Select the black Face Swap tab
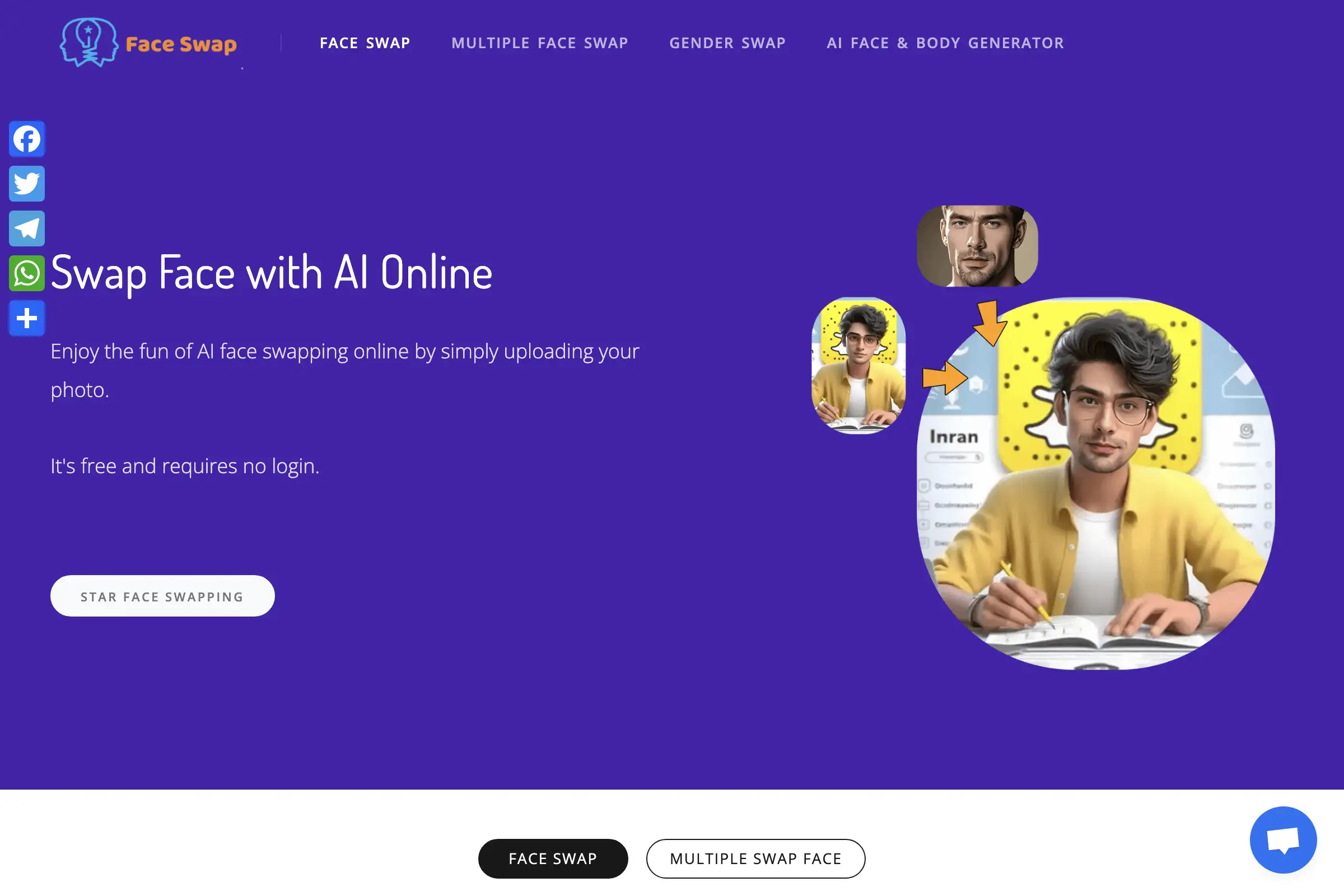Screen dimensions: 1344x896 553,858
